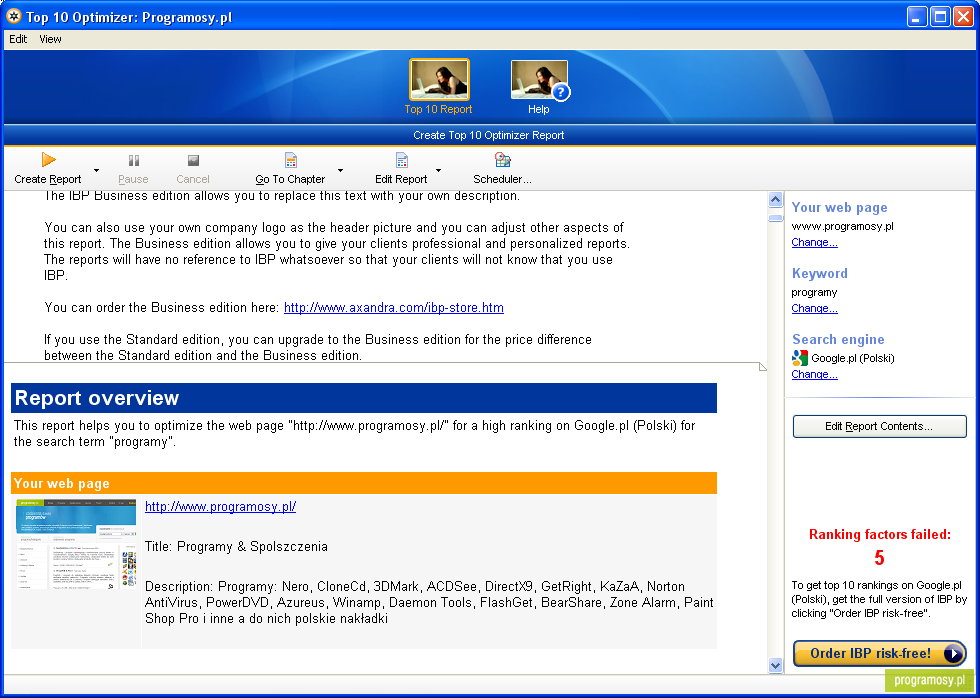Click the Order IBP risk-free button
Screen dimensions: 980x698
(879, 654)
